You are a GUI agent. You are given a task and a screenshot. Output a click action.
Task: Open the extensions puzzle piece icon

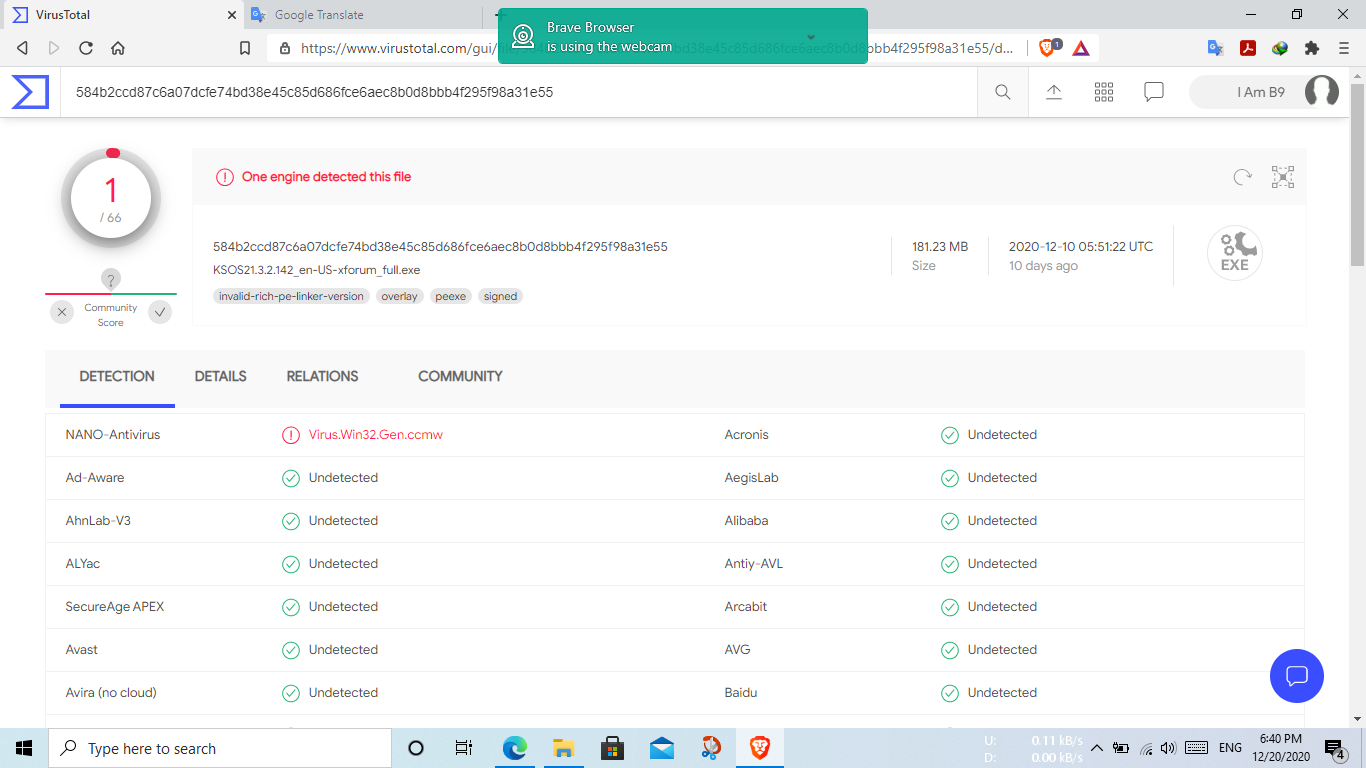click(1312, 48)
